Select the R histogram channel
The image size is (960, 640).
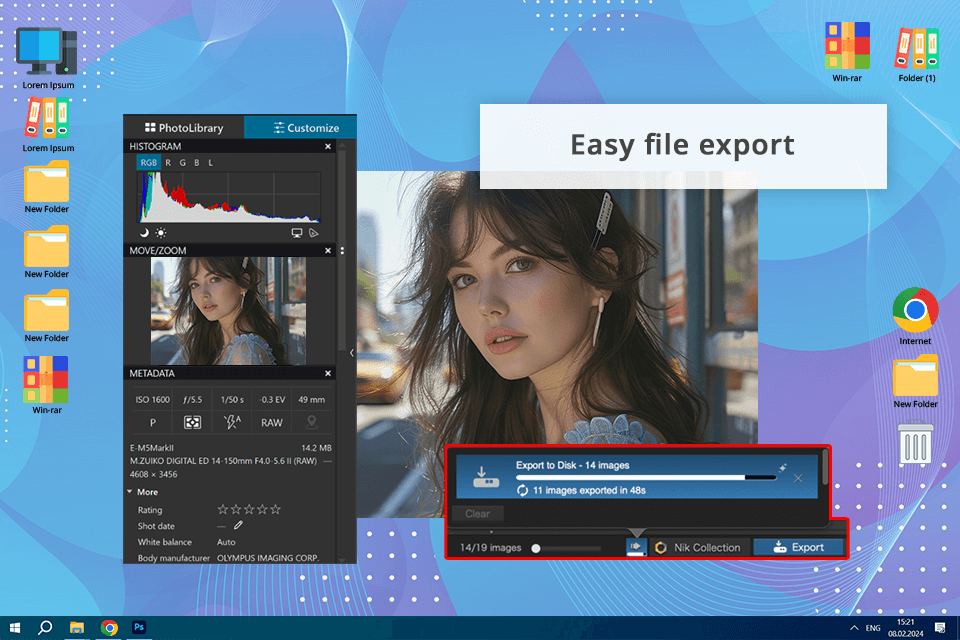coord(168,163)
